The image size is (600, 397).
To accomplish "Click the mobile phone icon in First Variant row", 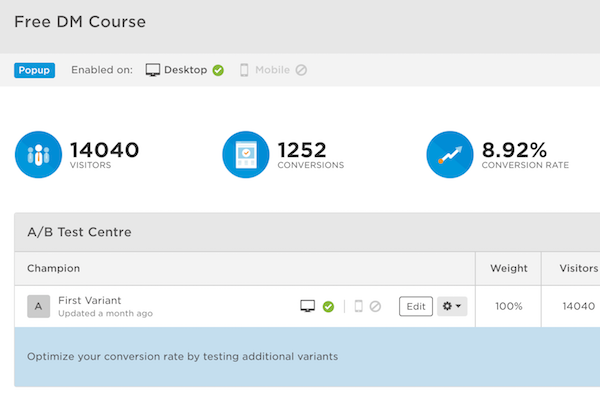I will [x=359, y=306].
